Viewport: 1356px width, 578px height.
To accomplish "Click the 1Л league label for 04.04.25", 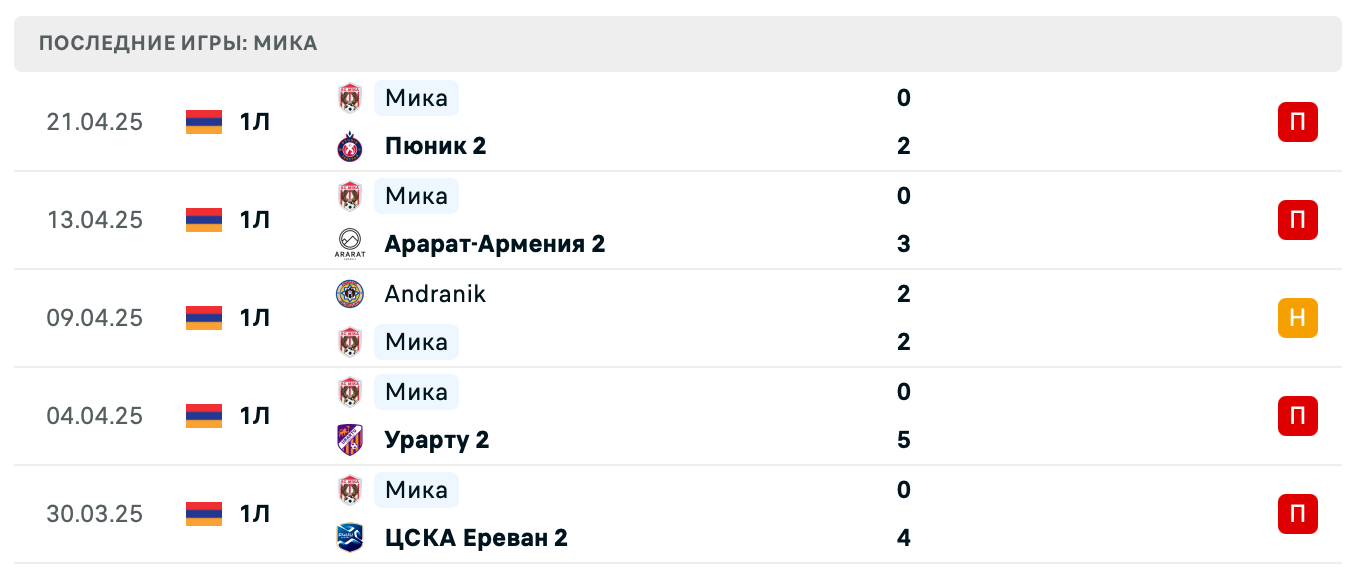I will tap(255, 416).
